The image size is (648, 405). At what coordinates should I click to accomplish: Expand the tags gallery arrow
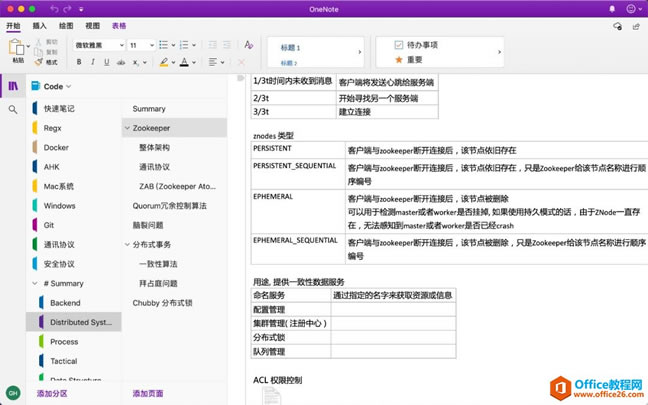(x=499, y=52)
